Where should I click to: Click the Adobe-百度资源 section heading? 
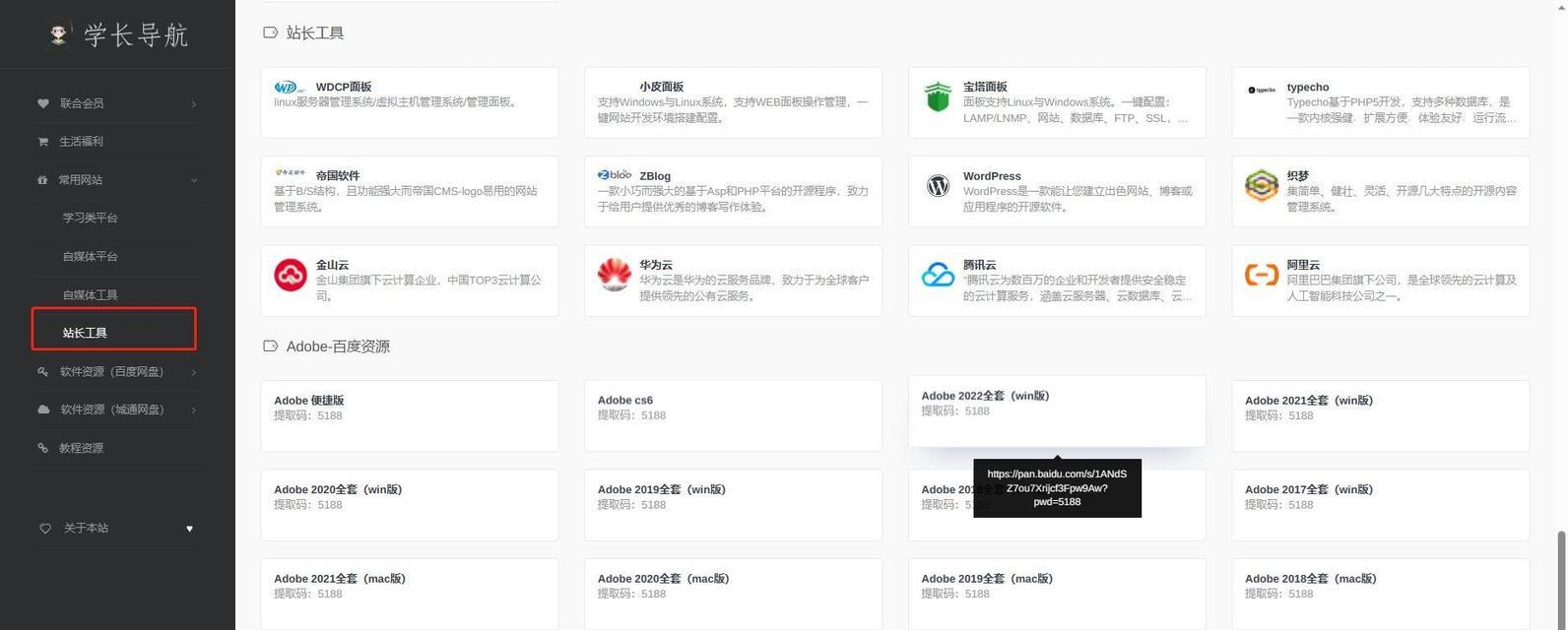click(338, 346)
